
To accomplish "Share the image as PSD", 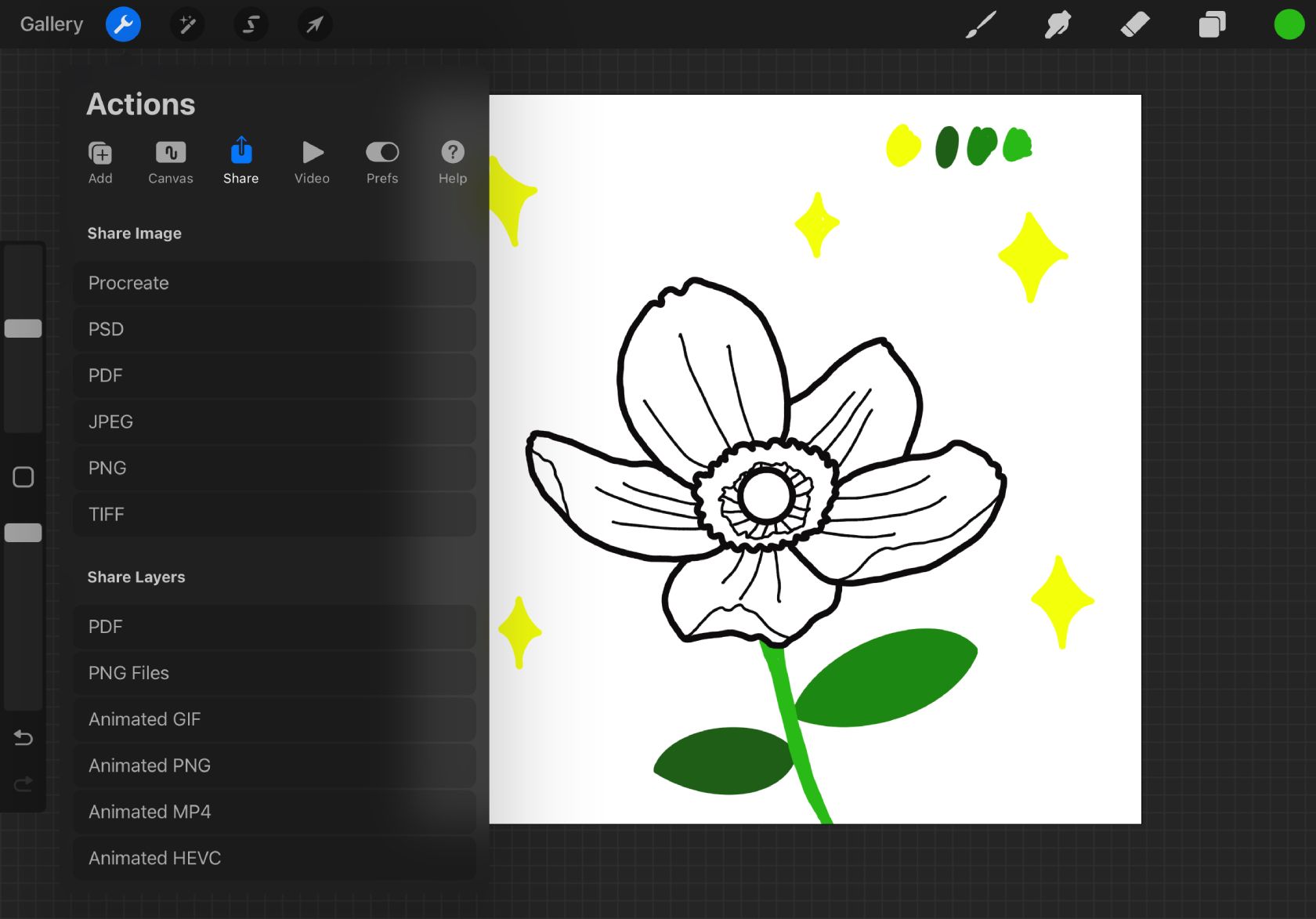I will 274,329.
